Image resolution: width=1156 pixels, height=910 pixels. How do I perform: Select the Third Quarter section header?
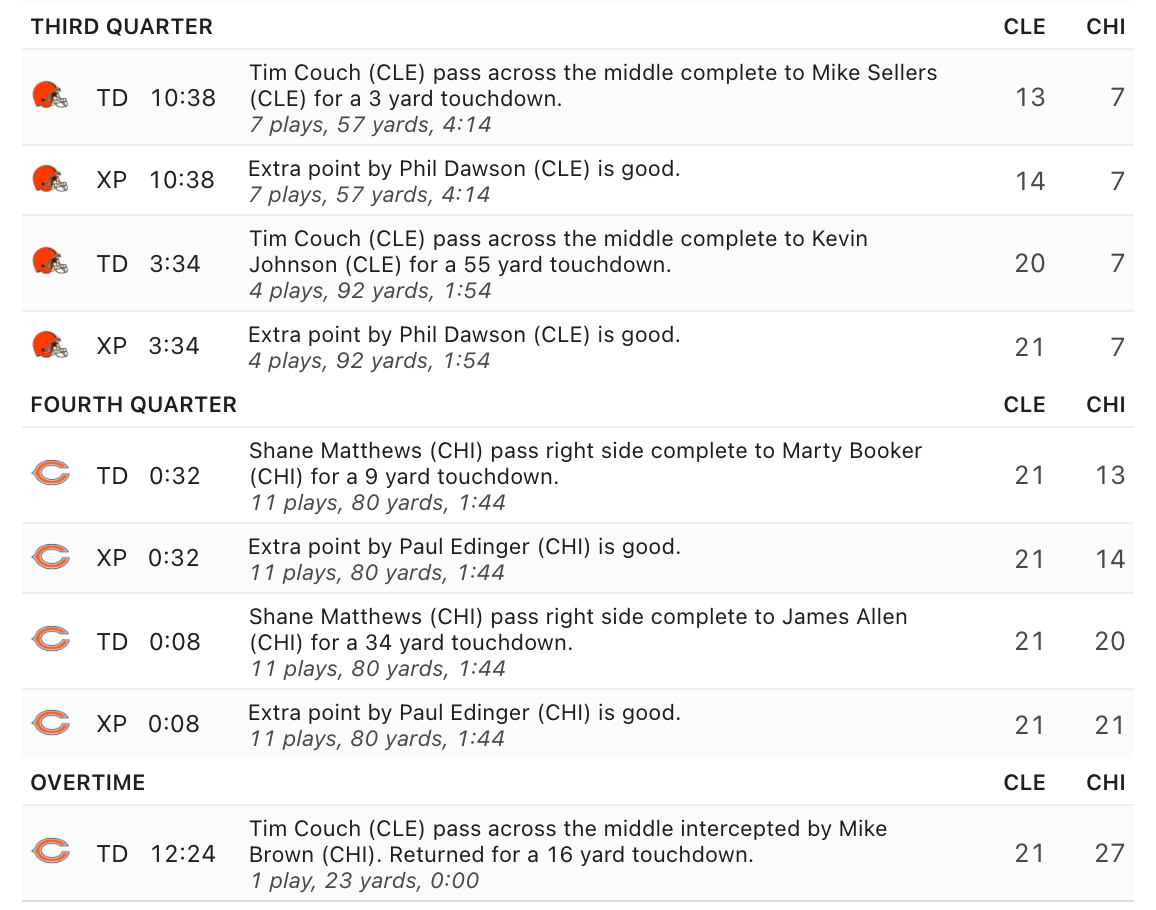122,27
